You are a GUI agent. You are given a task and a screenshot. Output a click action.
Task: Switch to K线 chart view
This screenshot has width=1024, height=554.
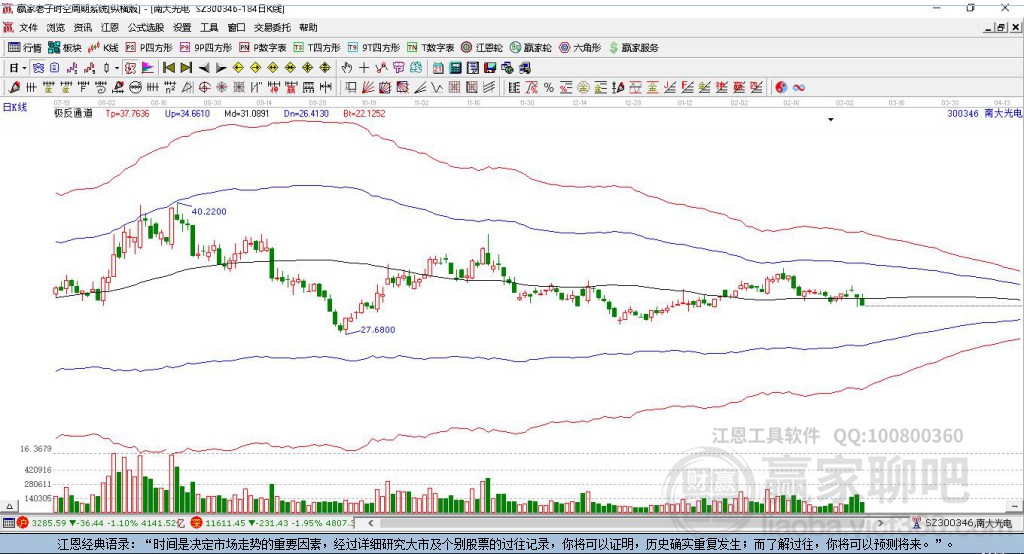tap(103, 48)
